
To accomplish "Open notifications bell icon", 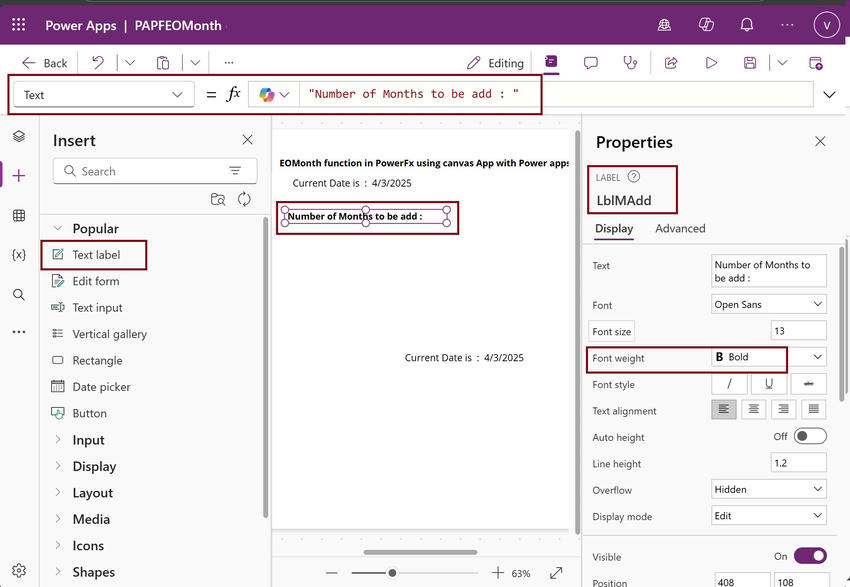I will click(x=747, y=25).
